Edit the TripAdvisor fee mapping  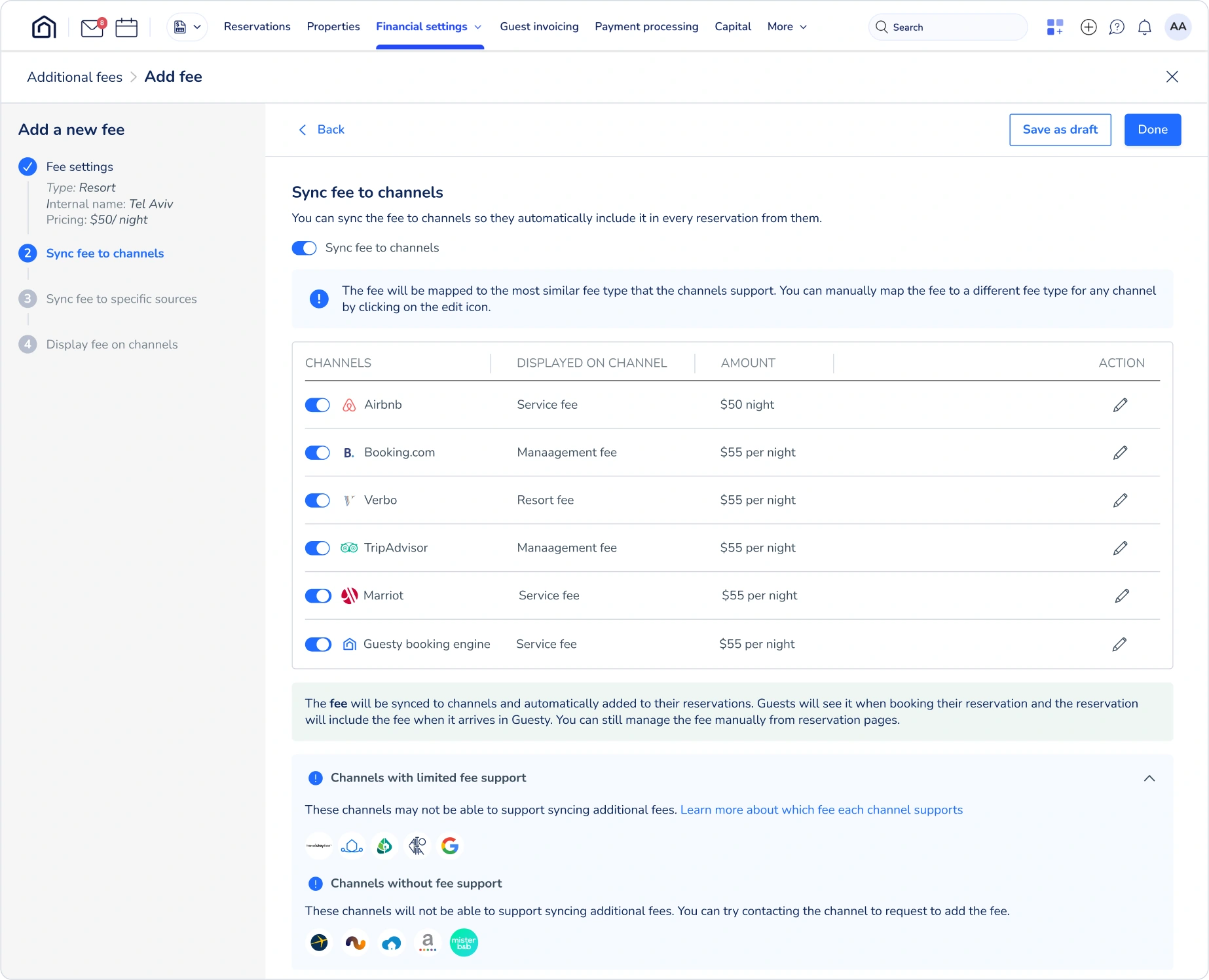click(x=1120, y=548)
